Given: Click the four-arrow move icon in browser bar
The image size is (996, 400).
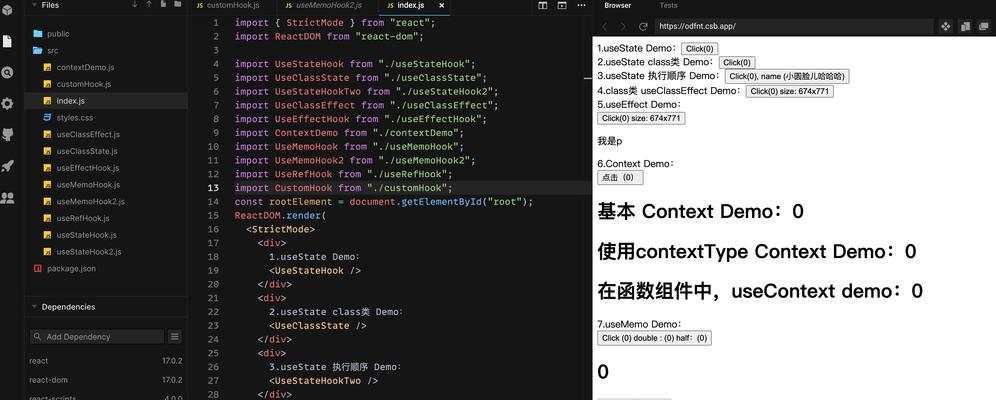Looking at the screenshot, I should (x=946, y=26).
